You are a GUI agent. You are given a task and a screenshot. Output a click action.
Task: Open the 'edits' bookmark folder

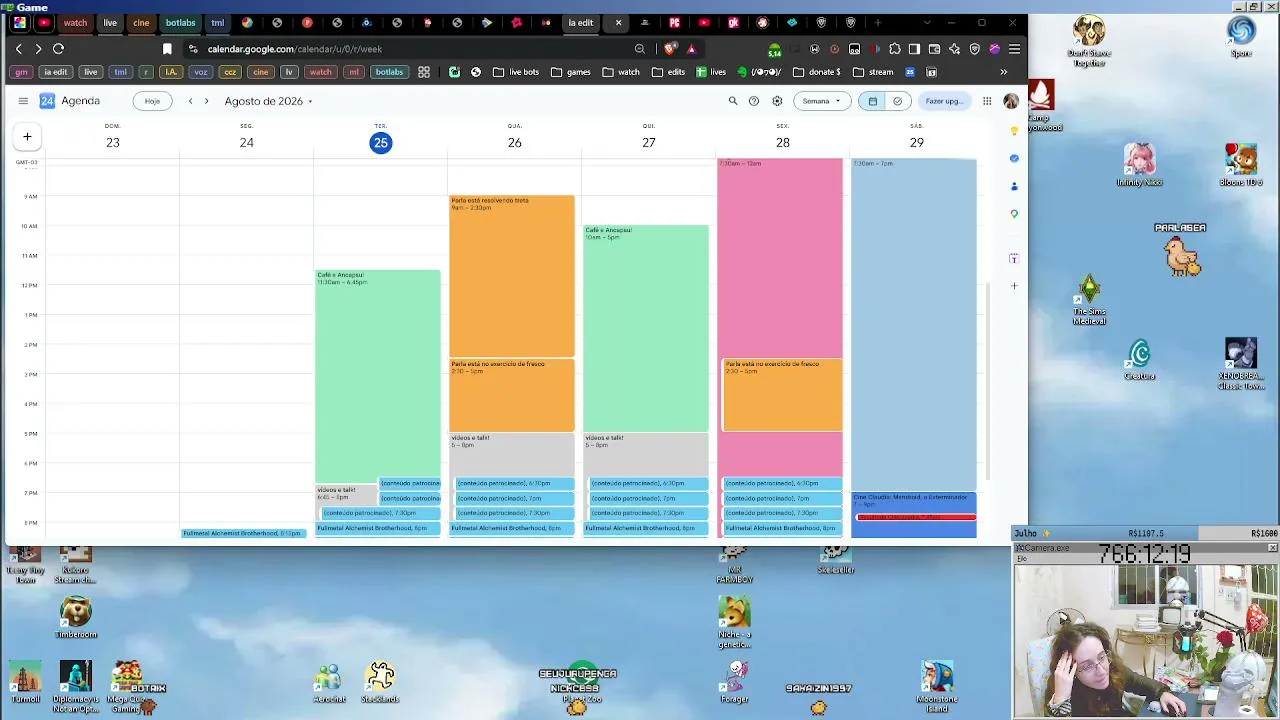pyautogui.click(x=668, y=72)
